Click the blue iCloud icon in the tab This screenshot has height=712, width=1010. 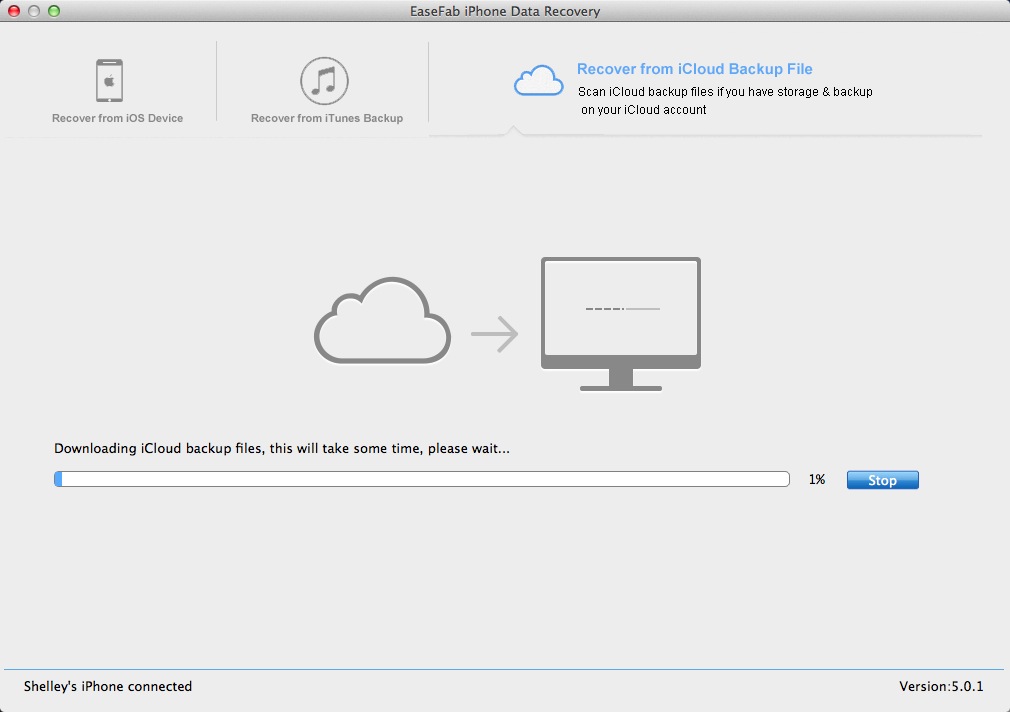(538, 81)
